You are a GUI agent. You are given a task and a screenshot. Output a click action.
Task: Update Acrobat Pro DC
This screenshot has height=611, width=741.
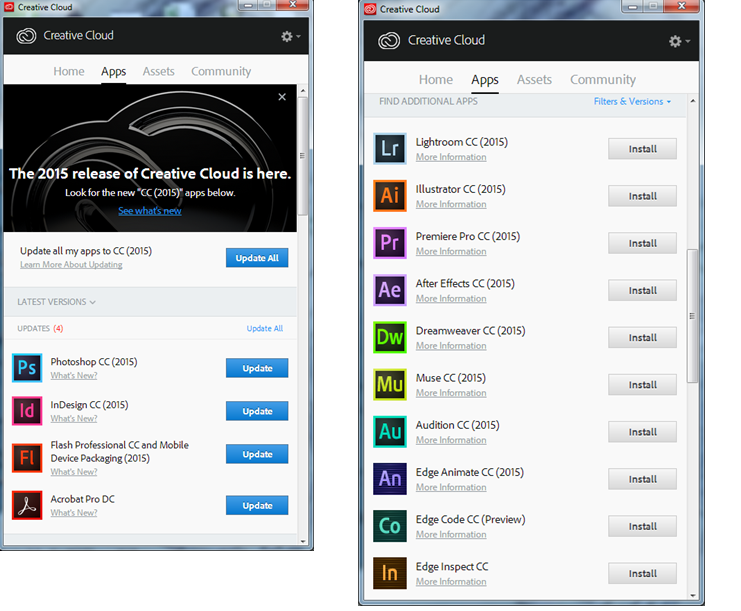pyautogui.click(x=257, y=506)
